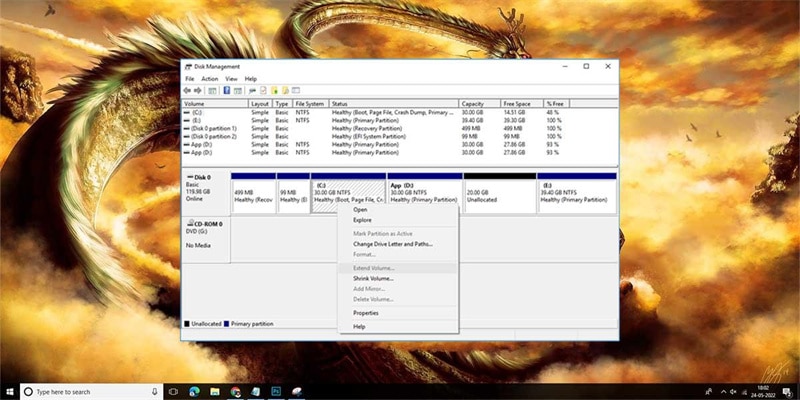Select the (E:) 39.40 GB partition block
Screen dimensions: 800x400
click(x=577, y=193)
